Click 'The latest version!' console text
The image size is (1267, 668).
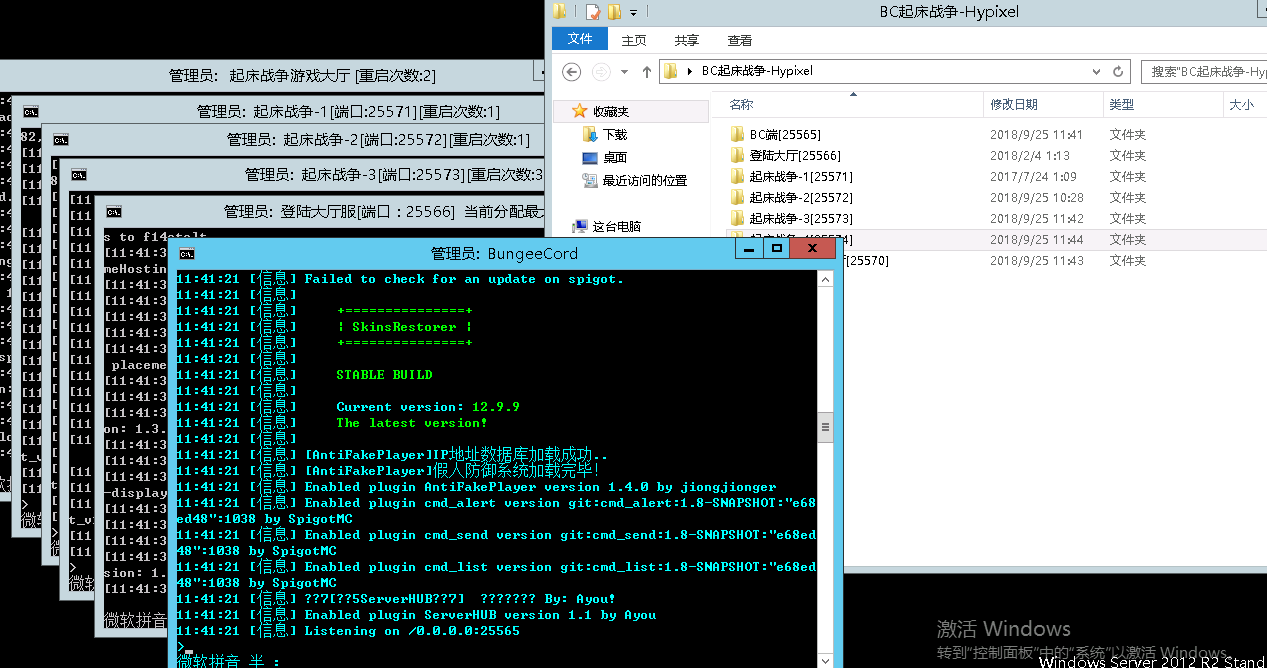(x=412, y=423)
